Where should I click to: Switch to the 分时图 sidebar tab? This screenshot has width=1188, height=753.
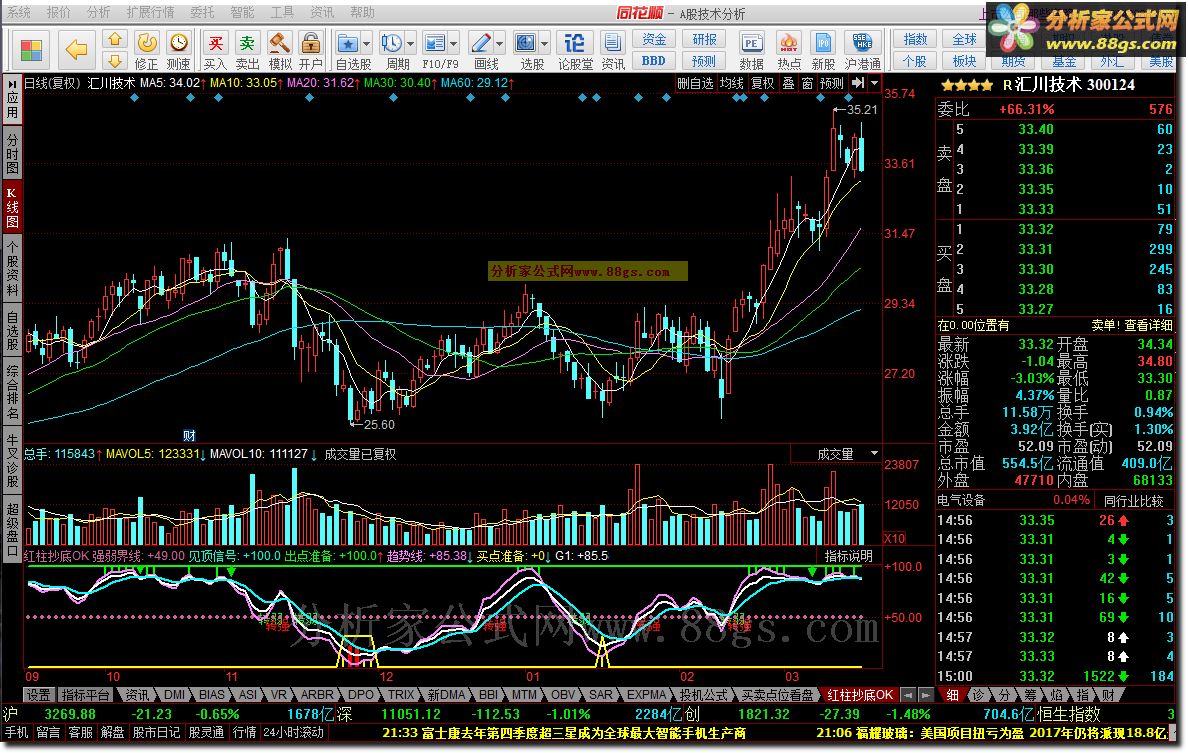click(12, 155)
